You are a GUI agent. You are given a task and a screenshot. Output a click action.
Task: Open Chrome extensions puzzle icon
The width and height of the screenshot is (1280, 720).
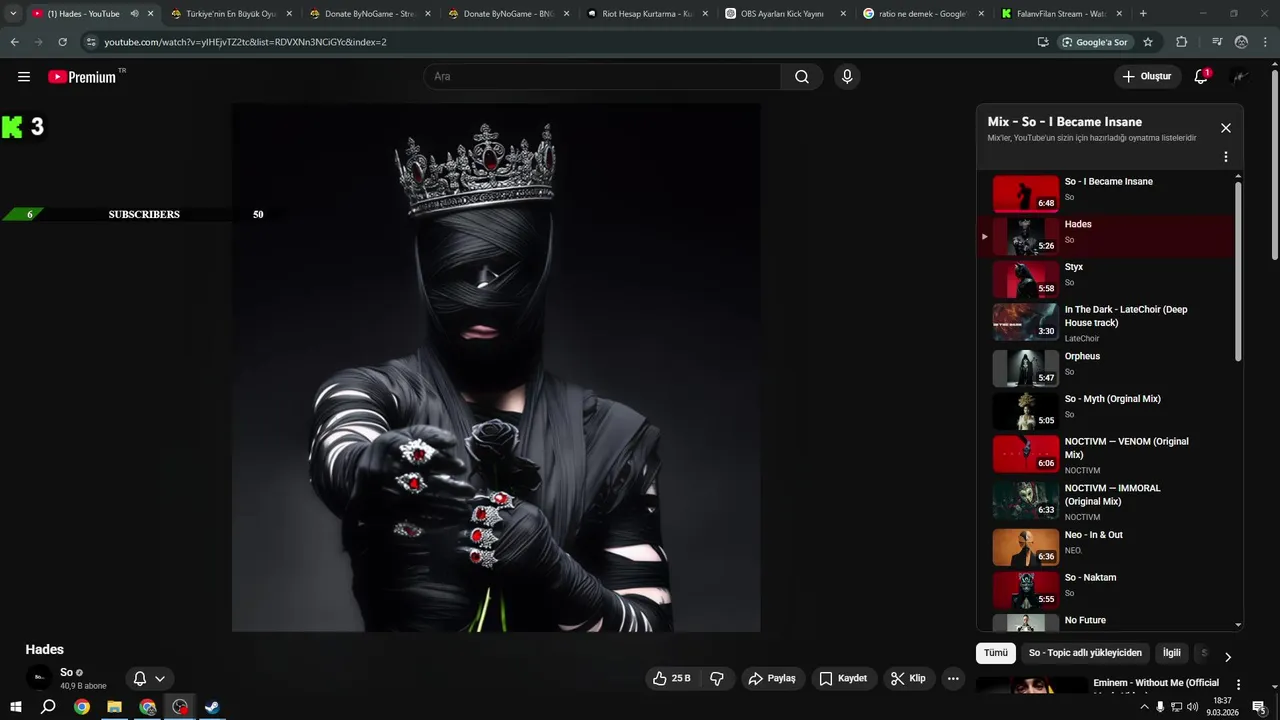pyautogui.click(x=1181, y=42)
